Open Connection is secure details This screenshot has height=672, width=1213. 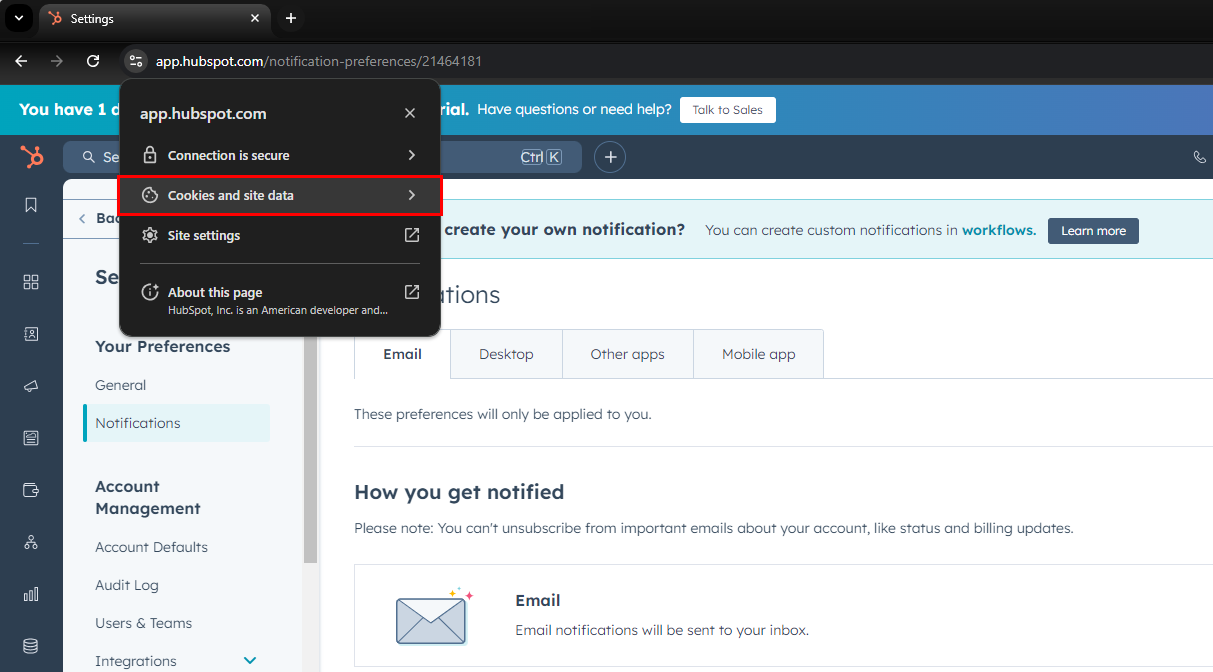point(280,155)
